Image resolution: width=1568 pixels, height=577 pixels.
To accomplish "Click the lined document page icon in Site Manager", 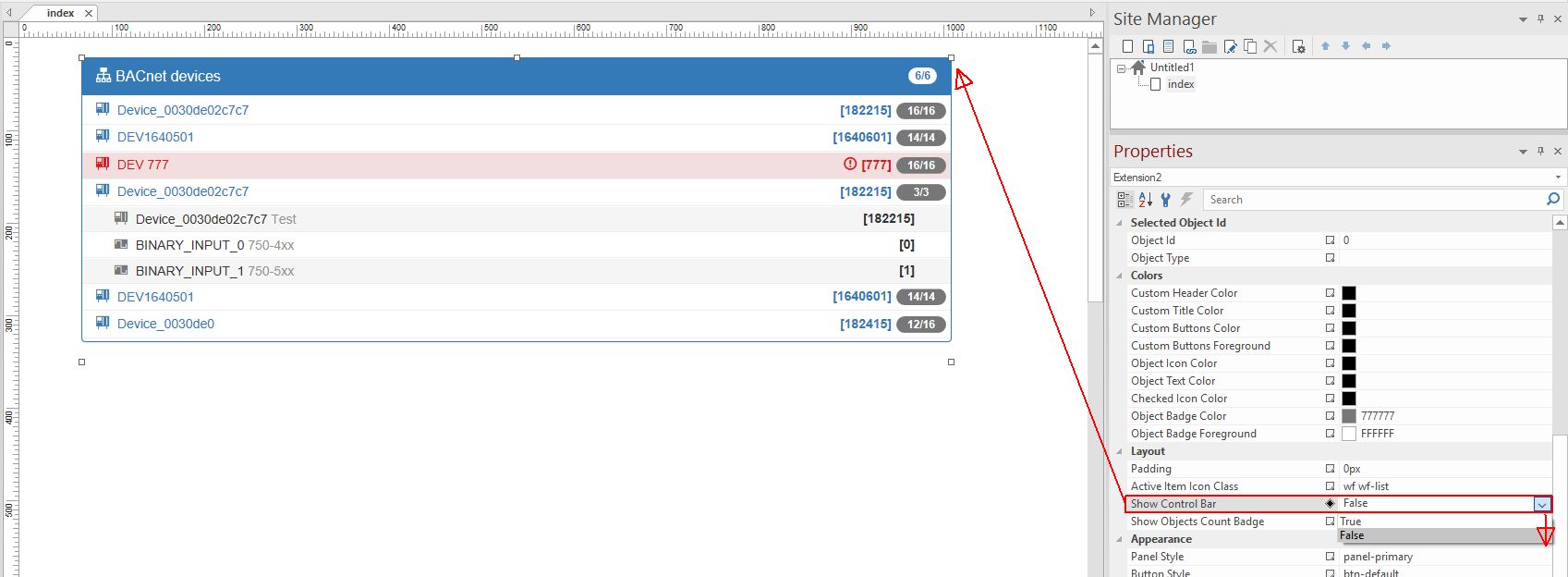I will [x=1168, y=46].
